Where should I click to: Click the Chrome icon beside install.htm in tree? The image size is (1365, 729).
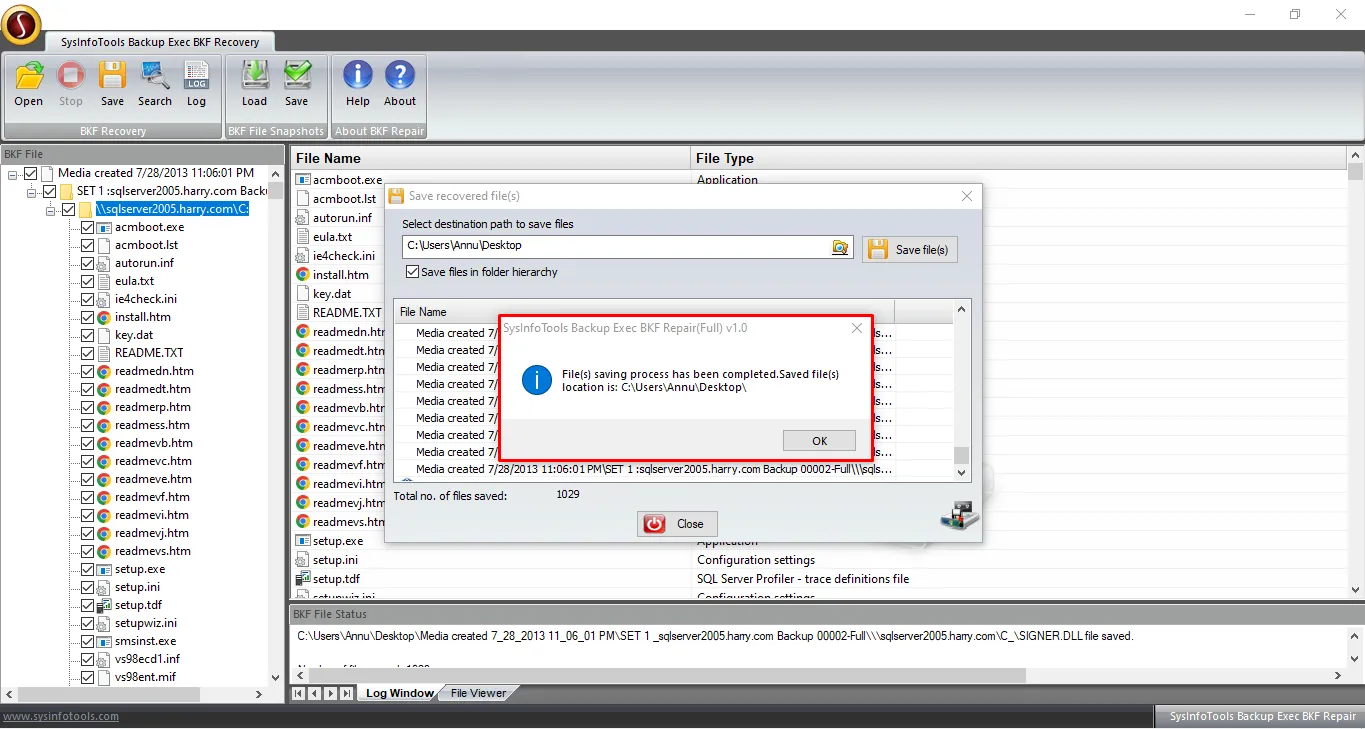[x=103, y=317]
